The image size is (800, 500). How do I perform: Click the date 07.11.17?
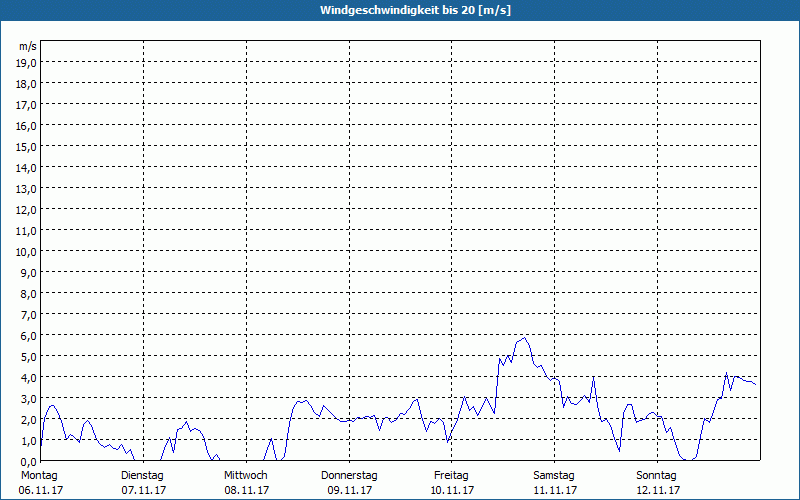coord(144,490)
